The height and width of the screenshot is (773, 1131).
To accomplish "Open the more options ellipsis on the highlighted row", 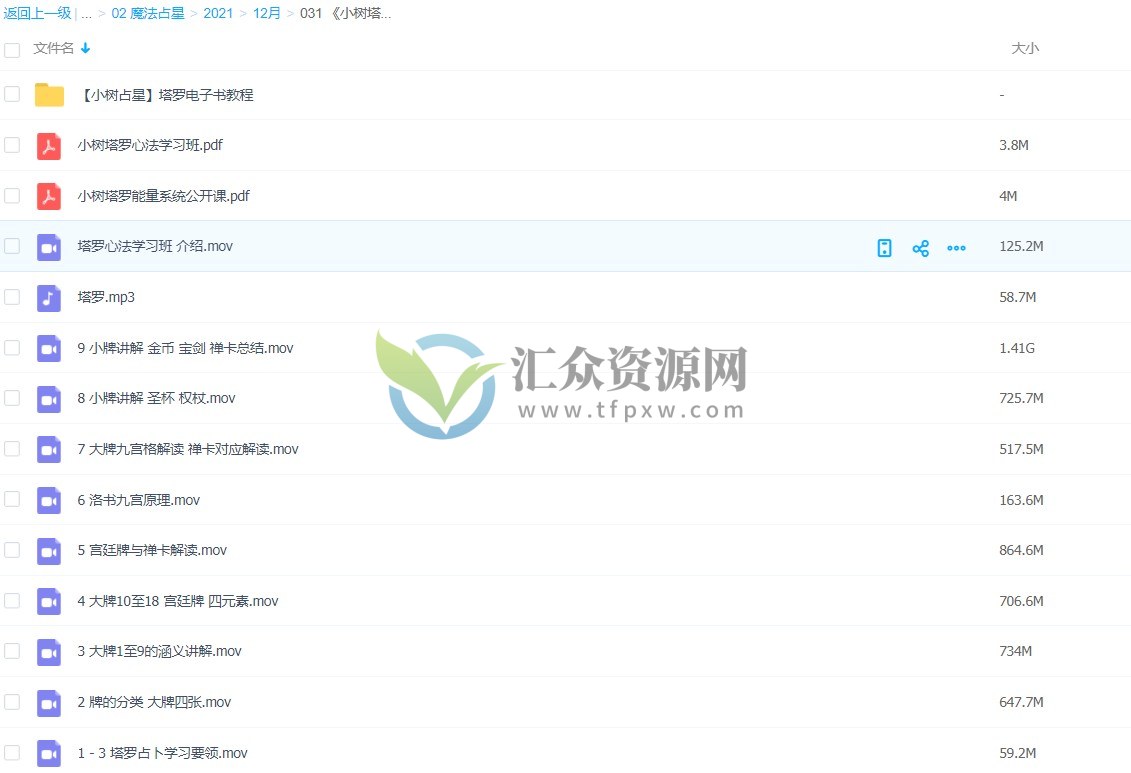I will click(956, 247).
